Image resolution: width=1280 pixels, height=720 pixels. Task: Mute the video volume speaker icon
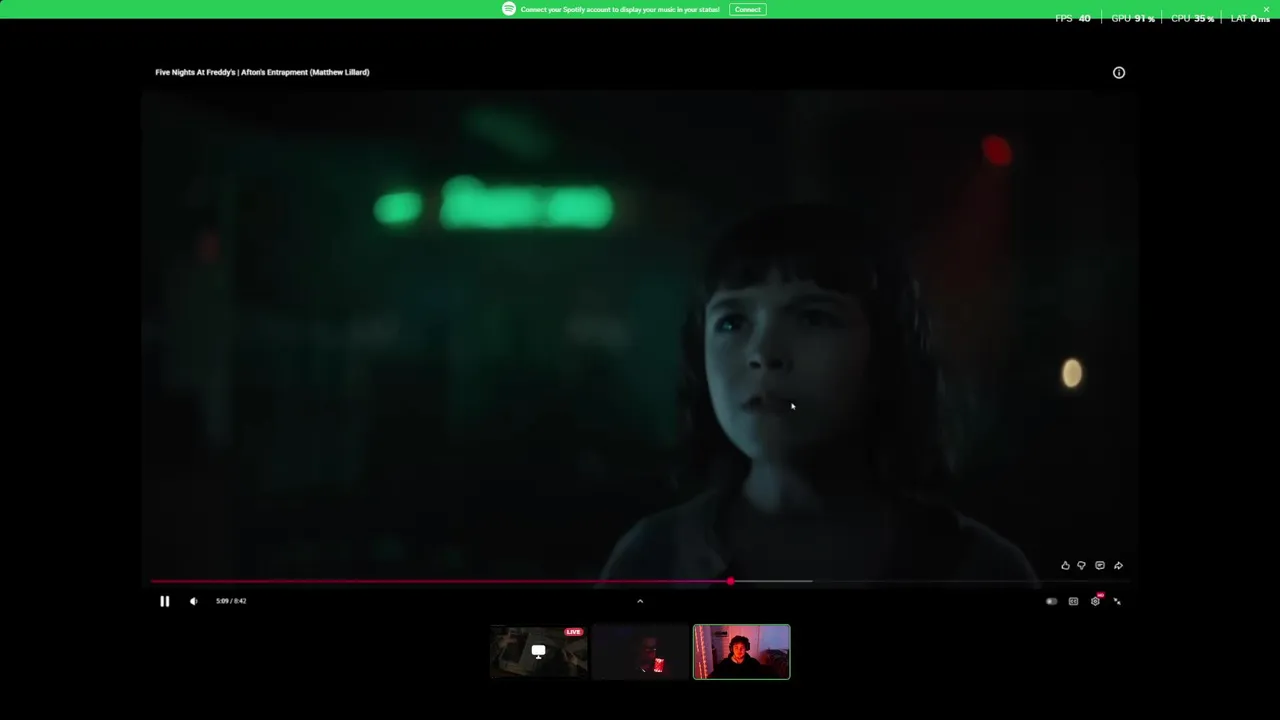(193, 601)
